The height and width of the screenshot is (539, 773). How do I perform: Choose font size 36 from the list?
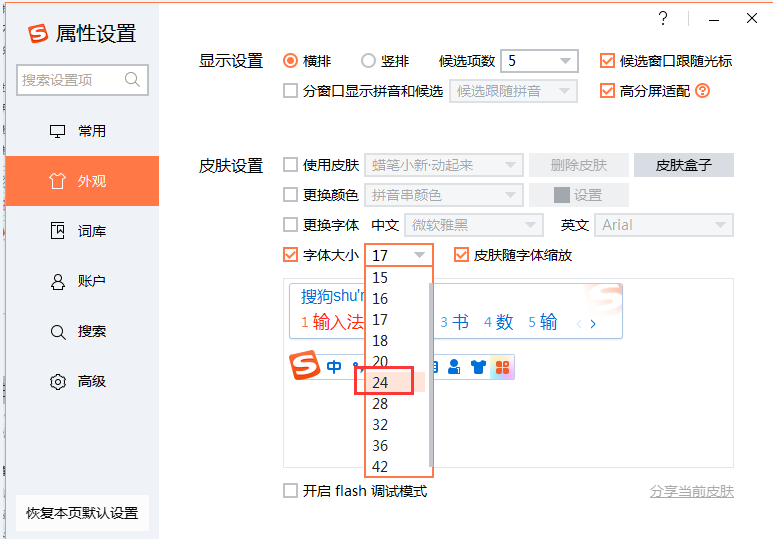[397, 446]
